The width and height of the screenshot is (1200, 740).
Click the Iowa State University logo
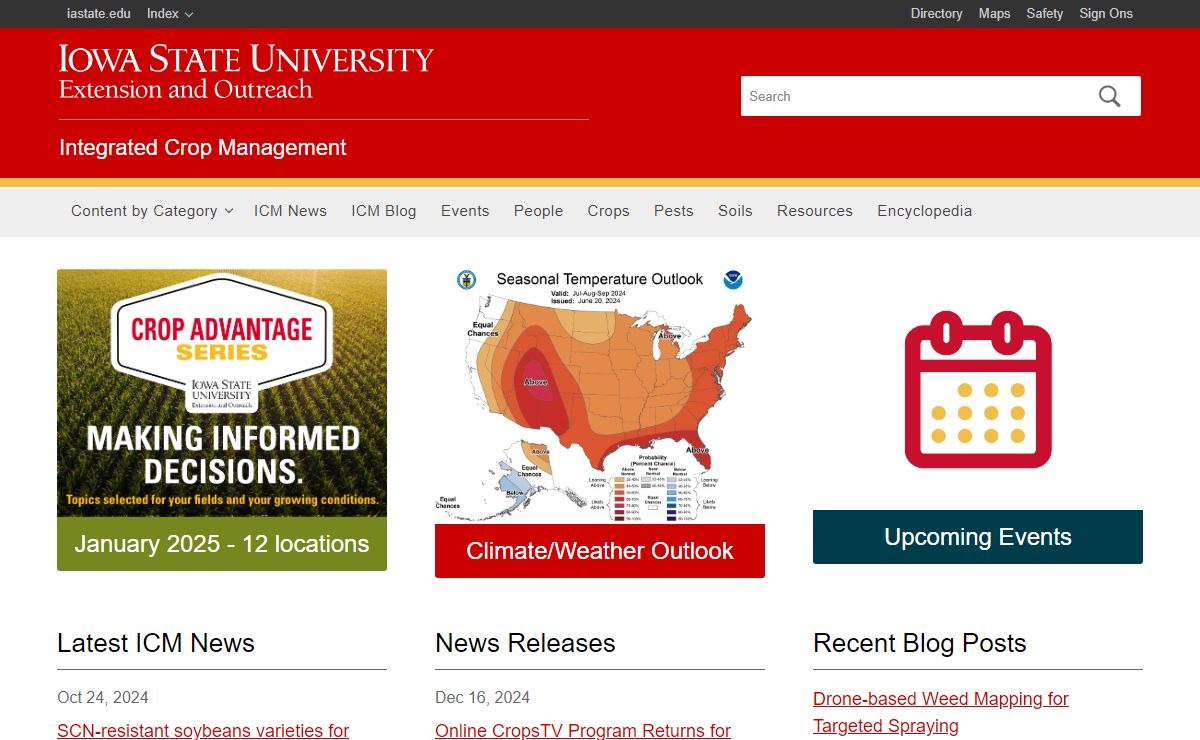(x=246, y=72)
